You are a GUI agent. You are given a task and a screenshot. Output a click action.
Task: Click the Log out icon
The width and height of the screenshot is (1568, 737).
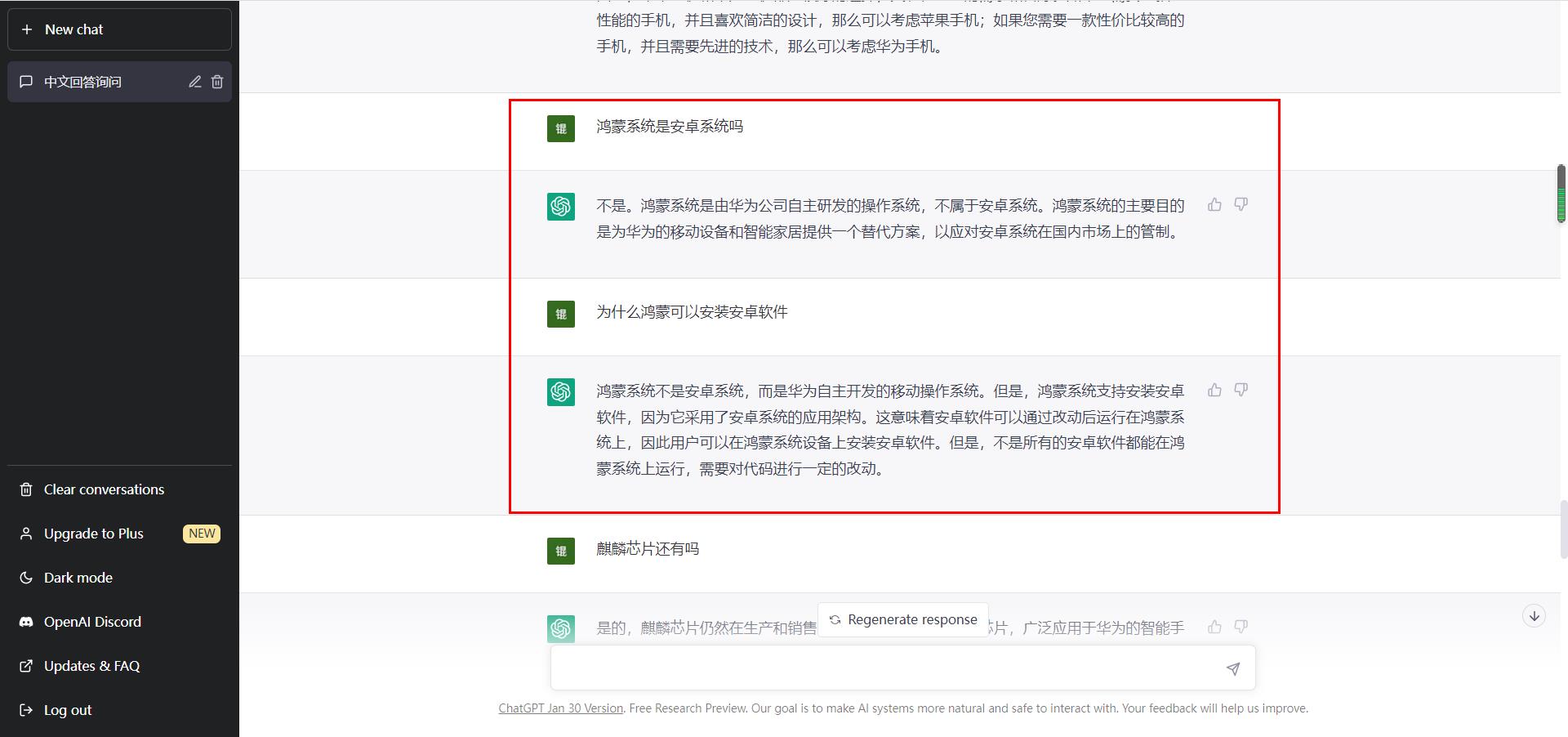tap(25, 709)
